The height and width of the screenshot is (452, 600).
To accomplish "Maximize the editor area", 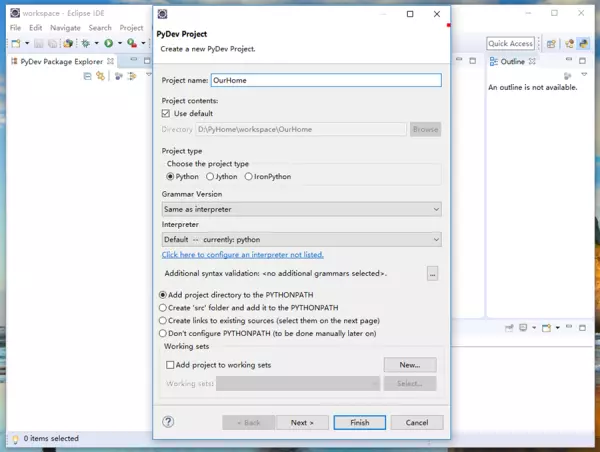I will tap(473, 60).
